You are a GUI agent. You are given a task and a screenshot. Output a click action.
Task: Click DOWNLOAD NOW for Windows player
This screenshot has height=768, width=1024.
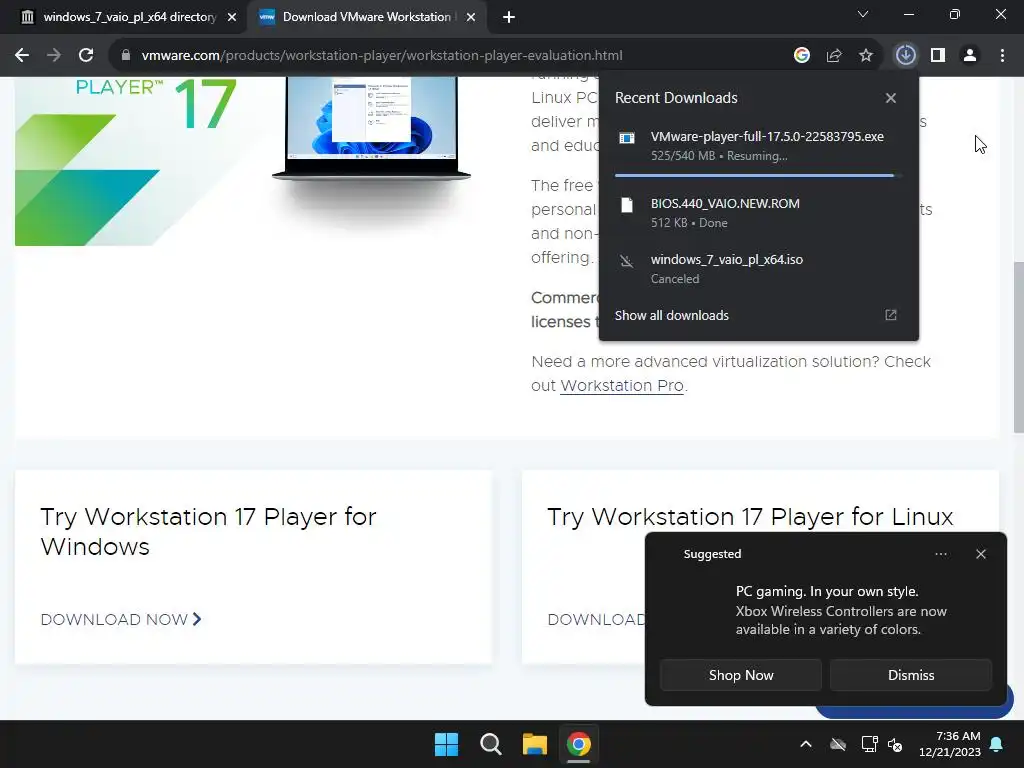pyautogui.click(x=121, y=620)
